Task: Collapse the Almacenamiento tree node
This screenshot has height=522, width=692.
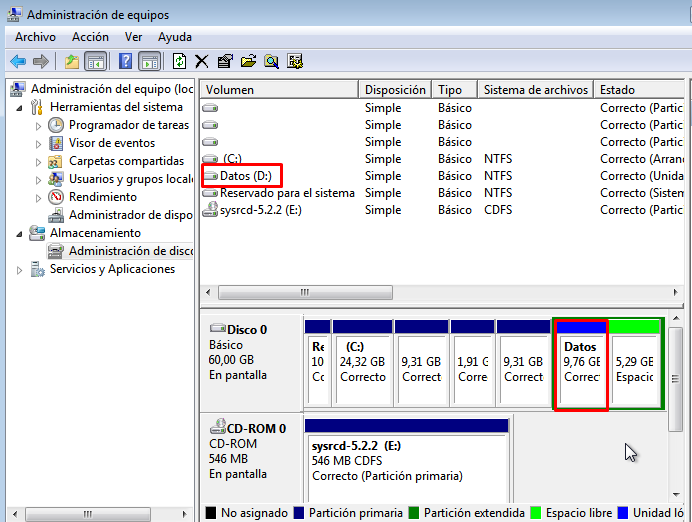Action: (22, 233)
